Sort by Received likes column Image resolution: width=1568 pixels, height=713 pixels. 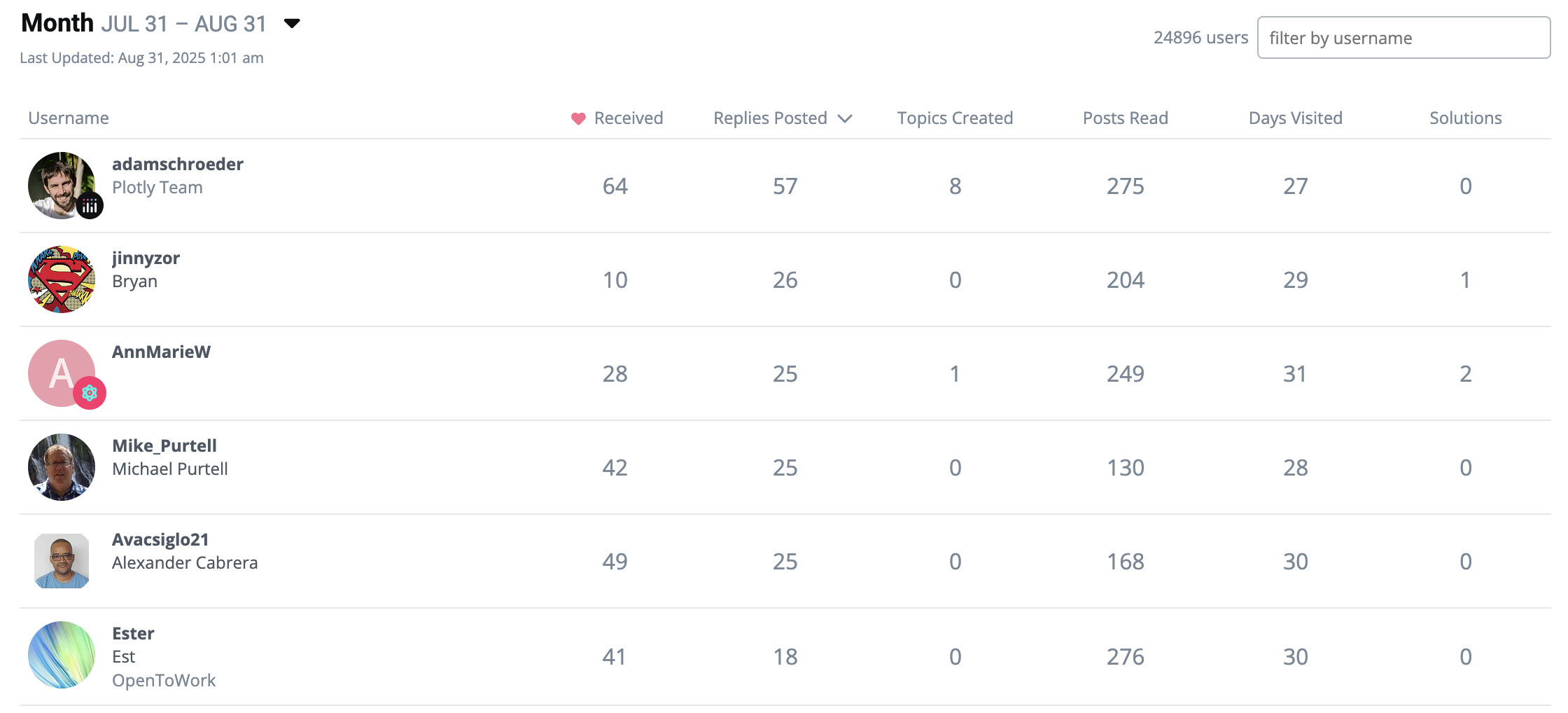628,118
